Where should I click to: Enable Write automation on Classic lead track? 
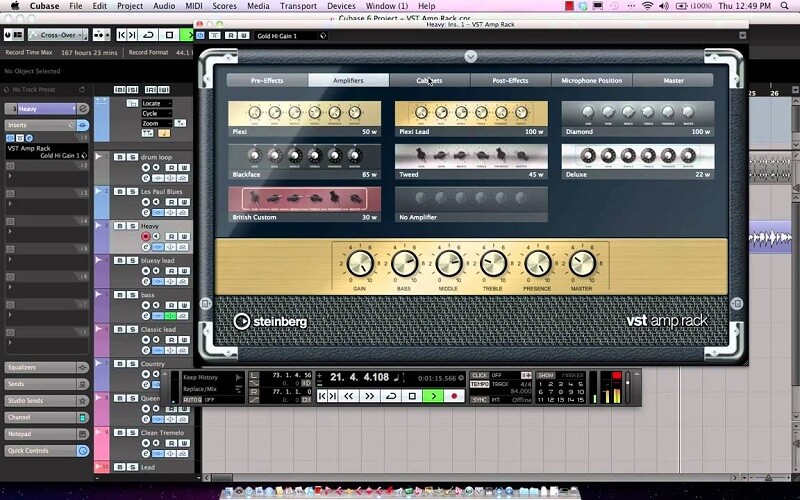[184, 340]
